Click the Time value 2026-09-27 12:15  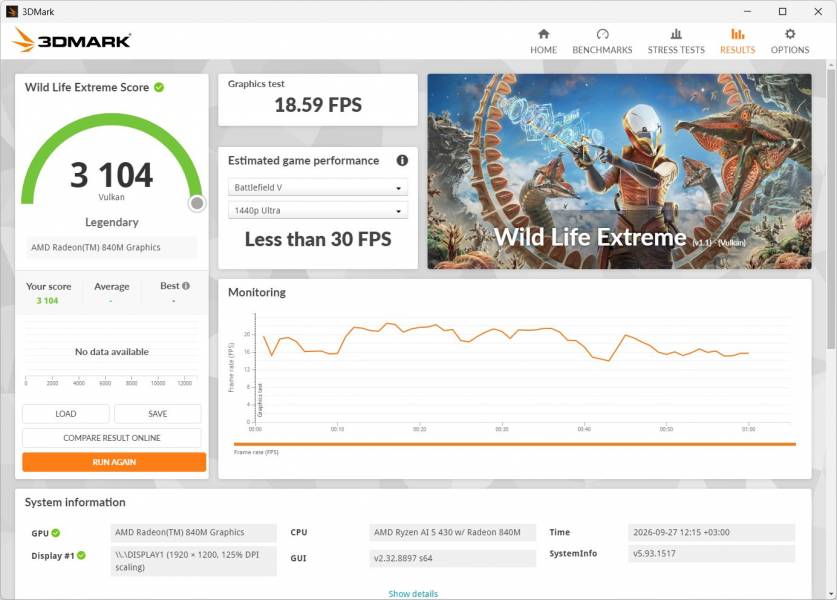(712, 532)
